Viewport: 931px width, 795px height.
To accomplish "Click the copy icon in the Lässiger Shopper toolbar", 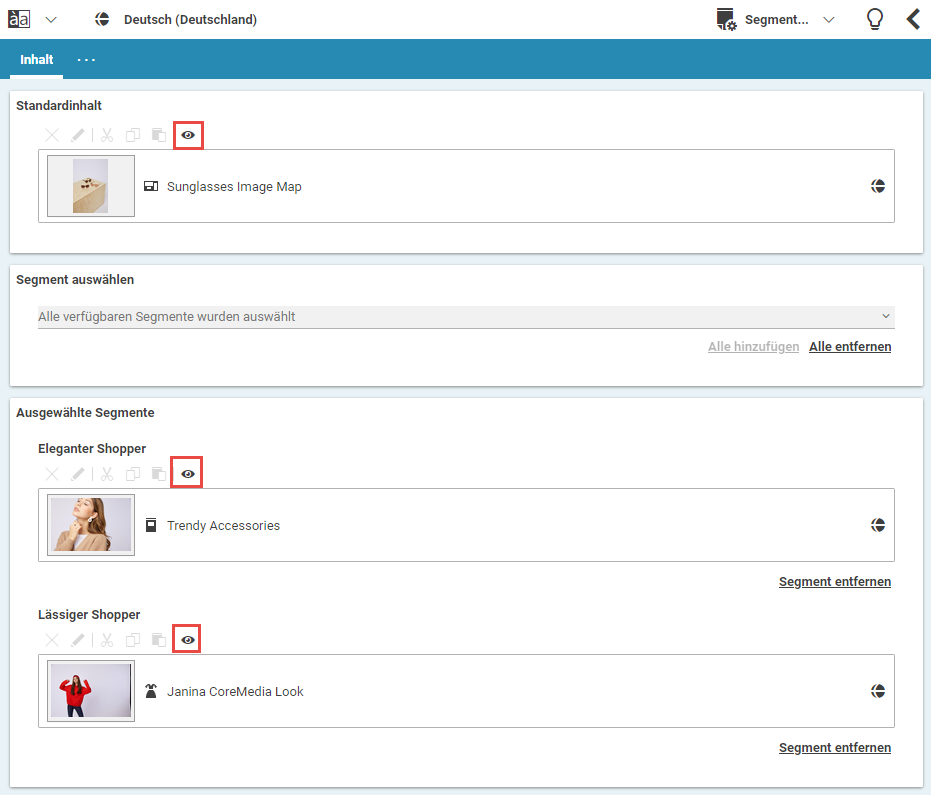I will (x=132, y=639).
